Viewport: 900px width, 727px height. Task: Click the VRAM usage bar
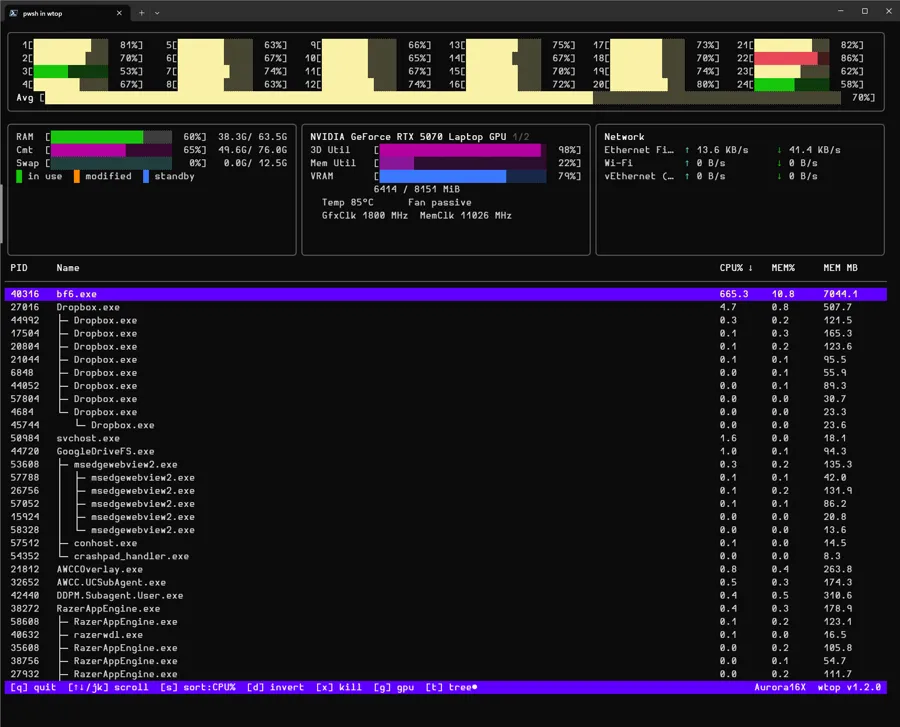tap(463, 176)
